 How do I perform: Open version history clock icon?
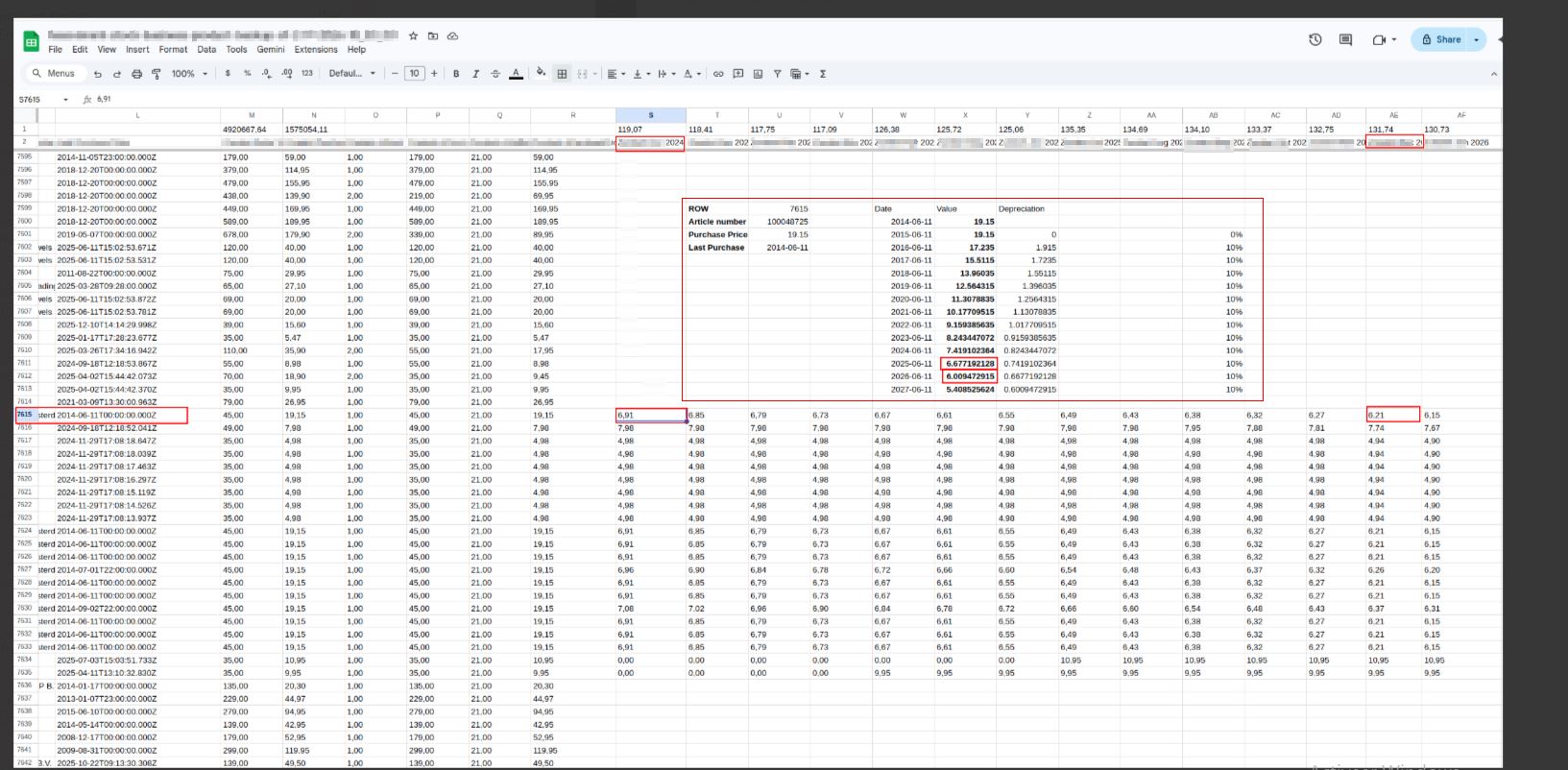pyautogui.click(x=1315, y=39)
